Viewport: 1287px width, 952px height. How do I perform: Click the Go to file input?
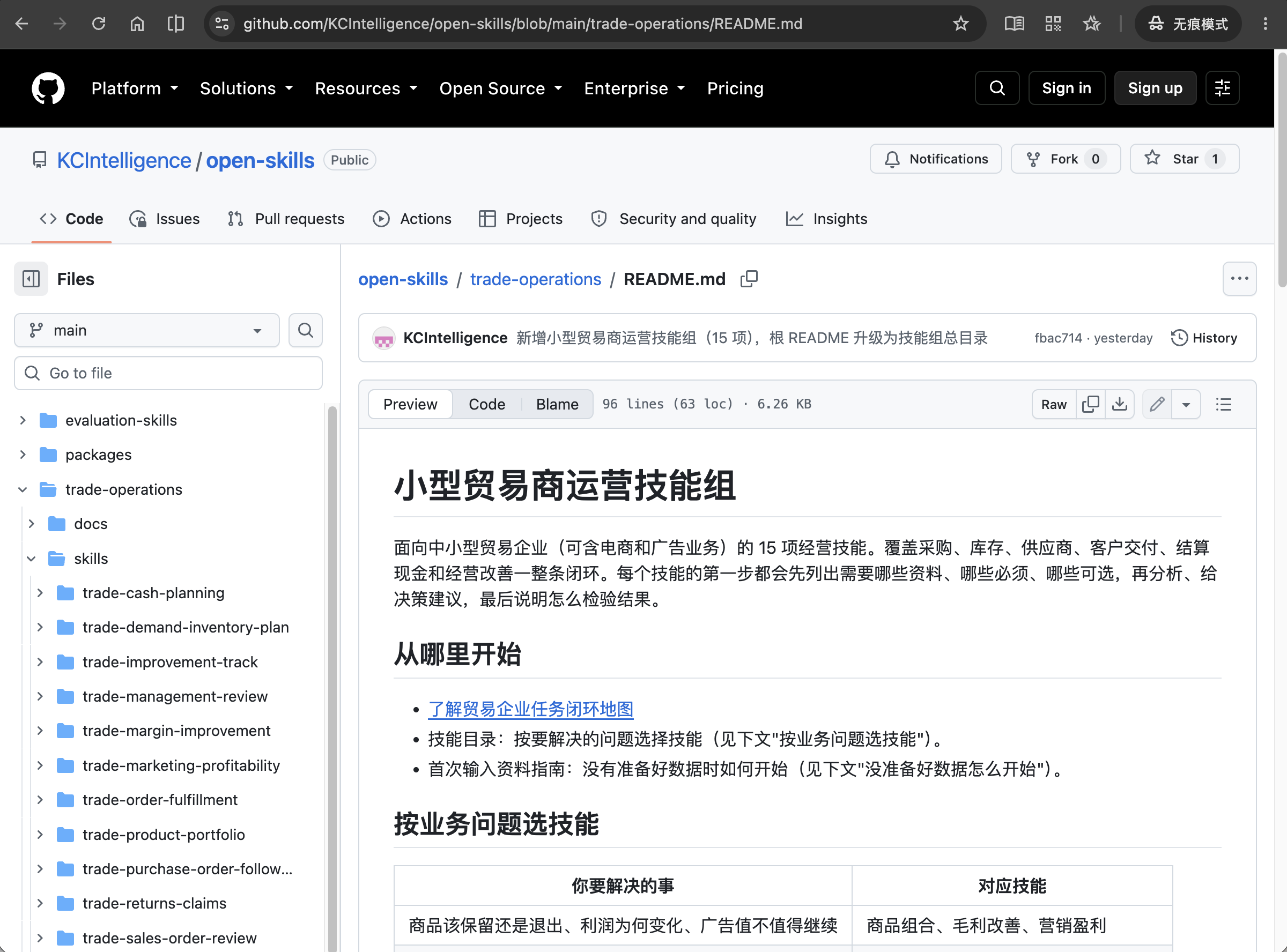[x=168, y=373]
